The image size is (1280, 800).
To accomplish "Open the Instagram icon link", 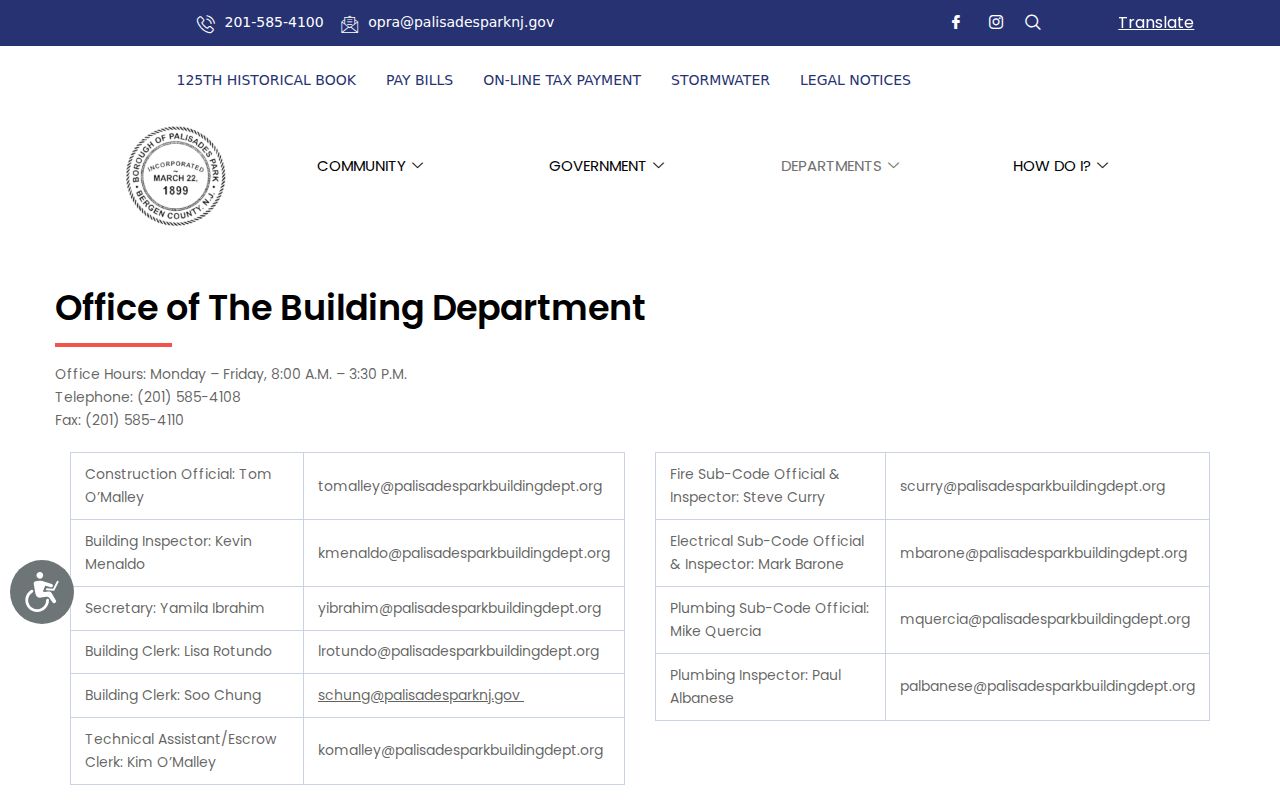I will click(996, 22).
